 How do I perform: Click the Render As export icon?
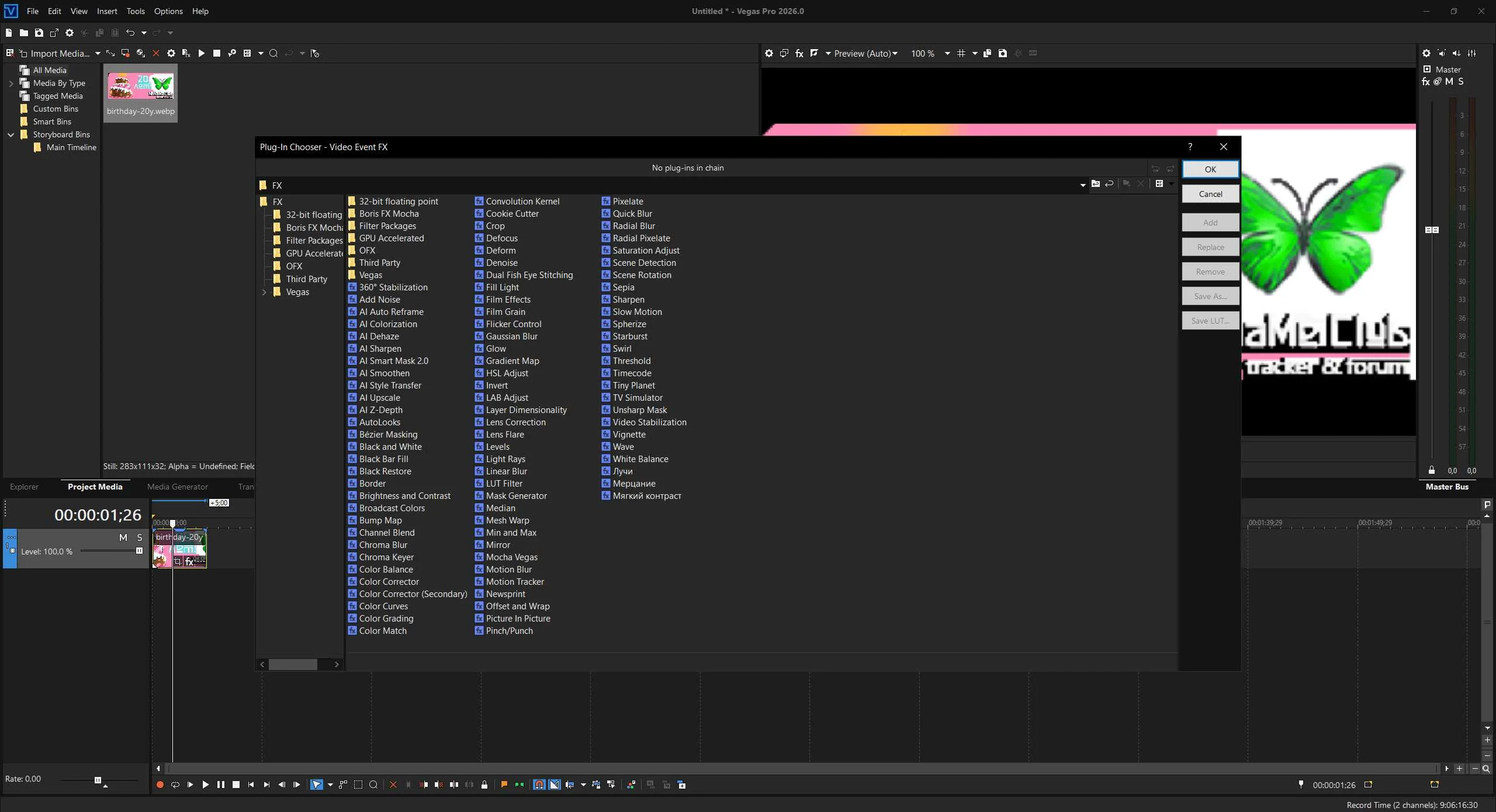(x=54, y=33)
